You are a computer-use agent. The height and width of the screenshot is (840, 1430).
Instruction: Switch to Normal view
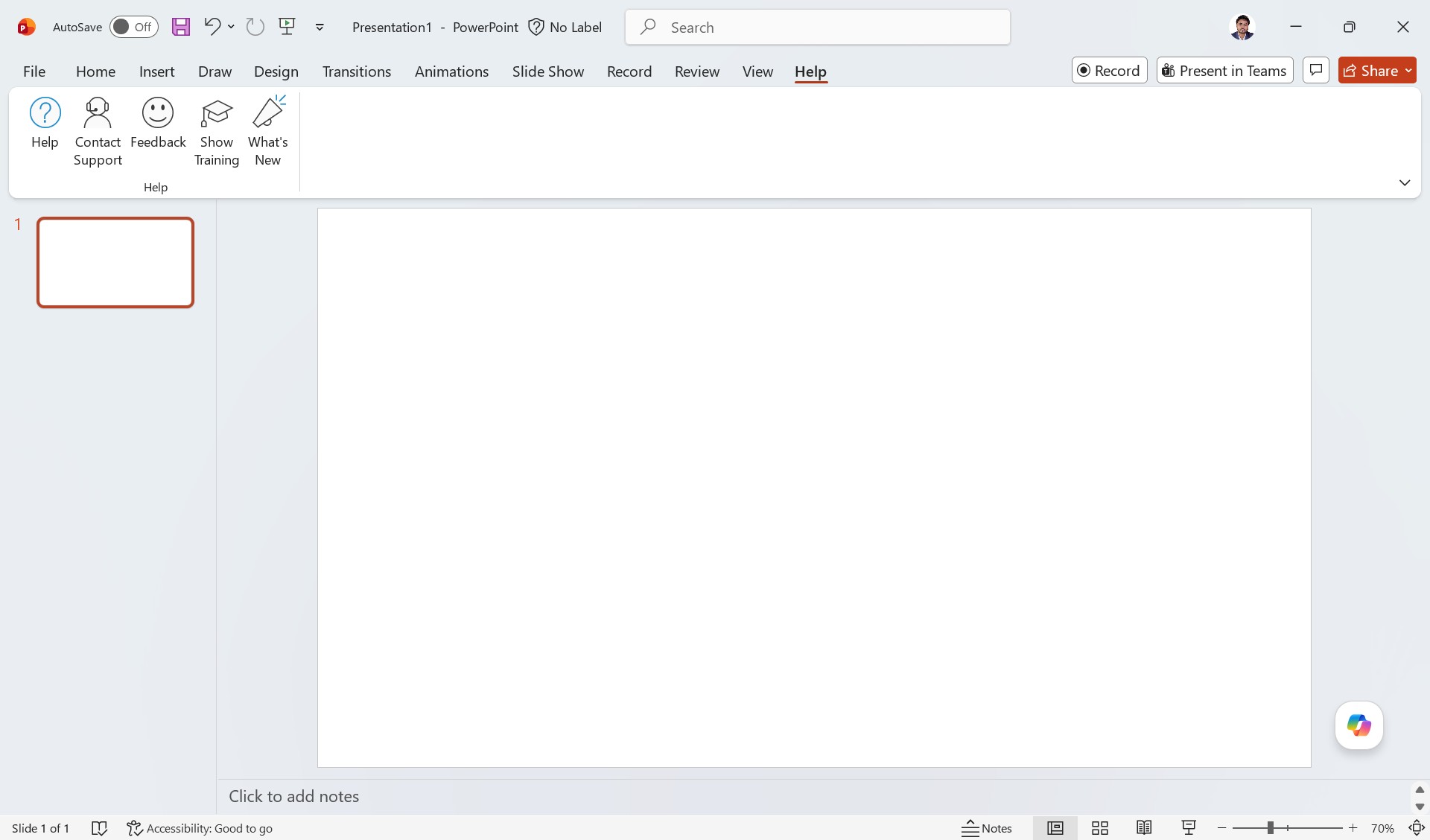pyautogui.click(x=1055, y=828)
